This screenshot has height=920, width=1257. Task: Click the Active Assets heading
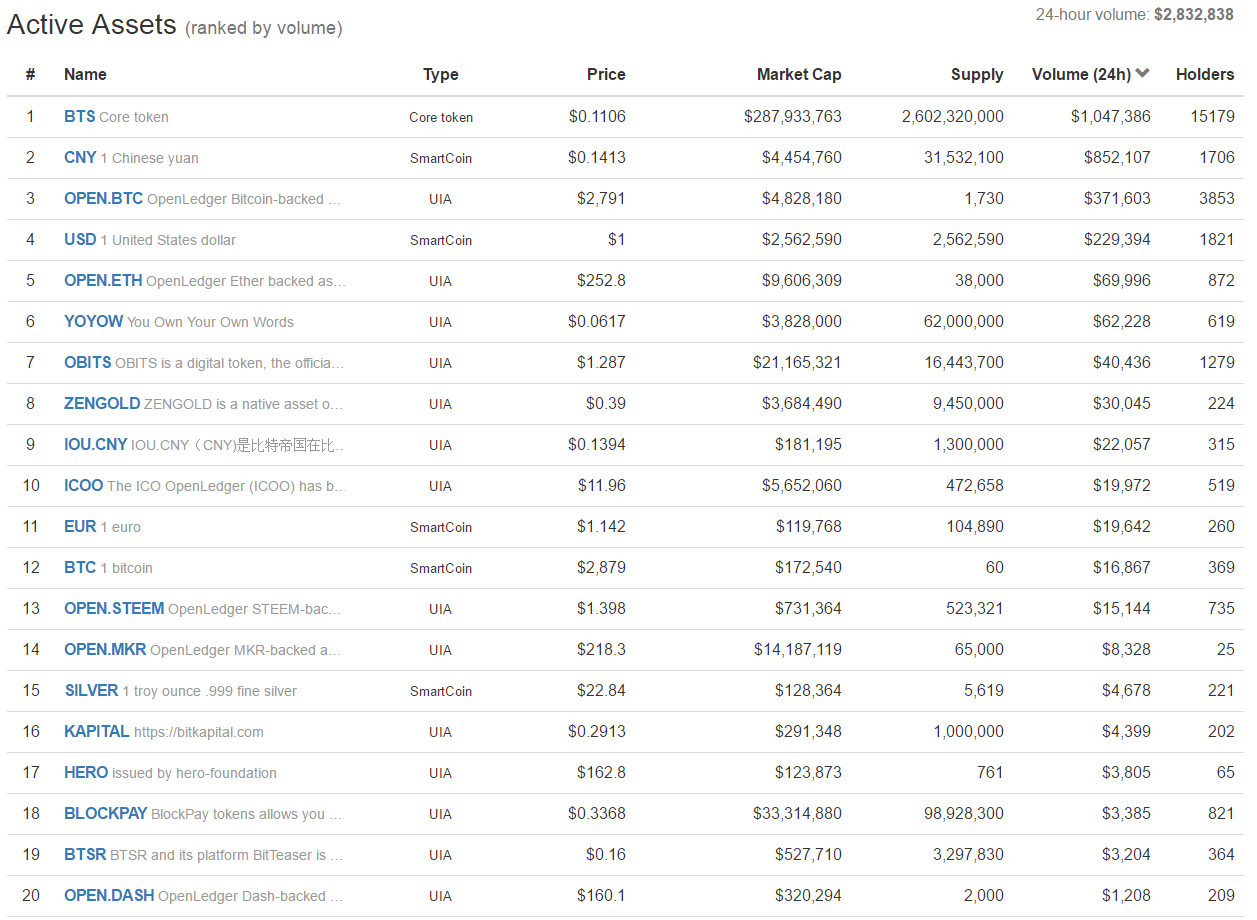92,25
